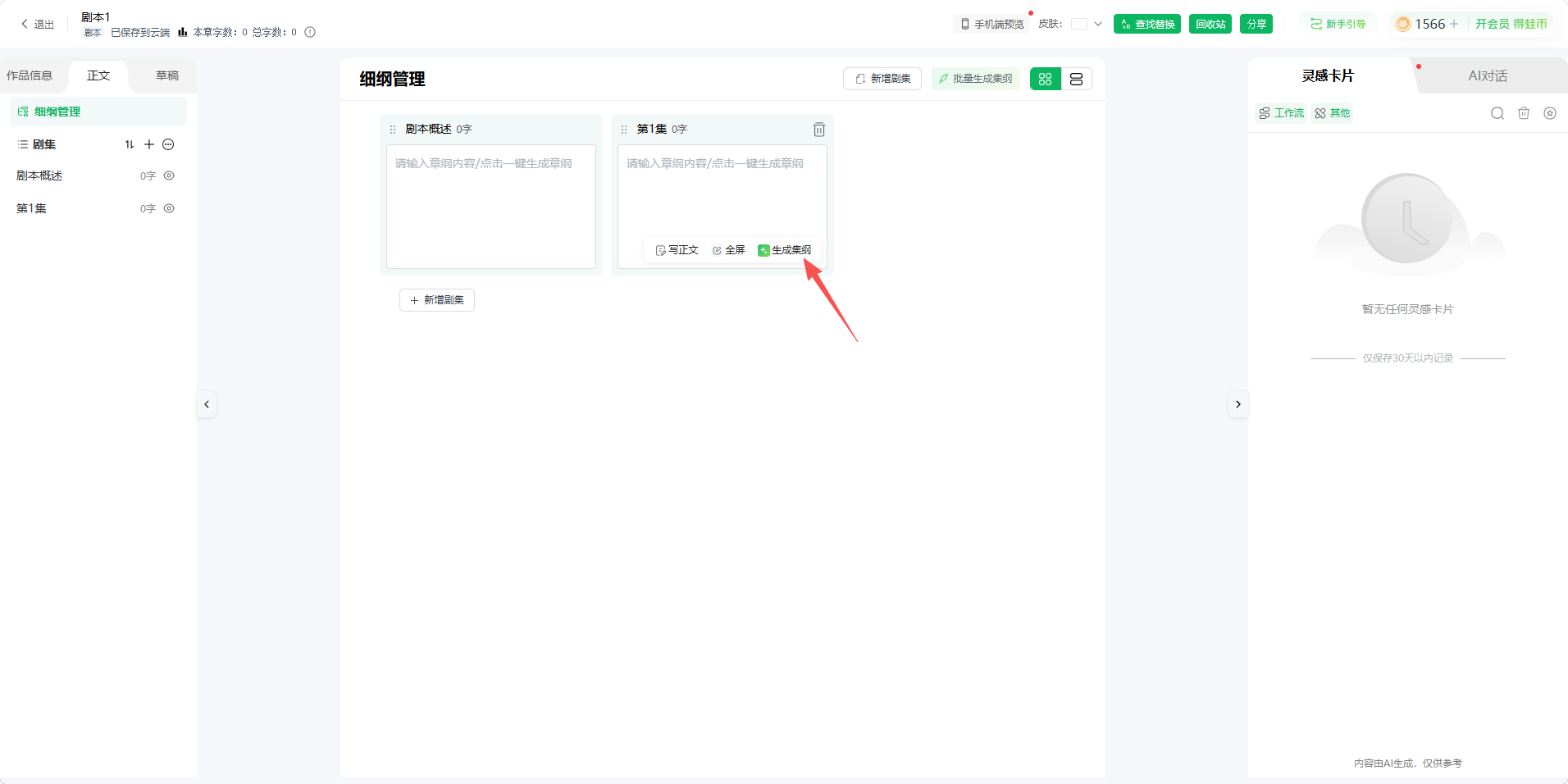Click the 新增剧集 button below the cards
The image size is (1568, 784).
(437, 300)
